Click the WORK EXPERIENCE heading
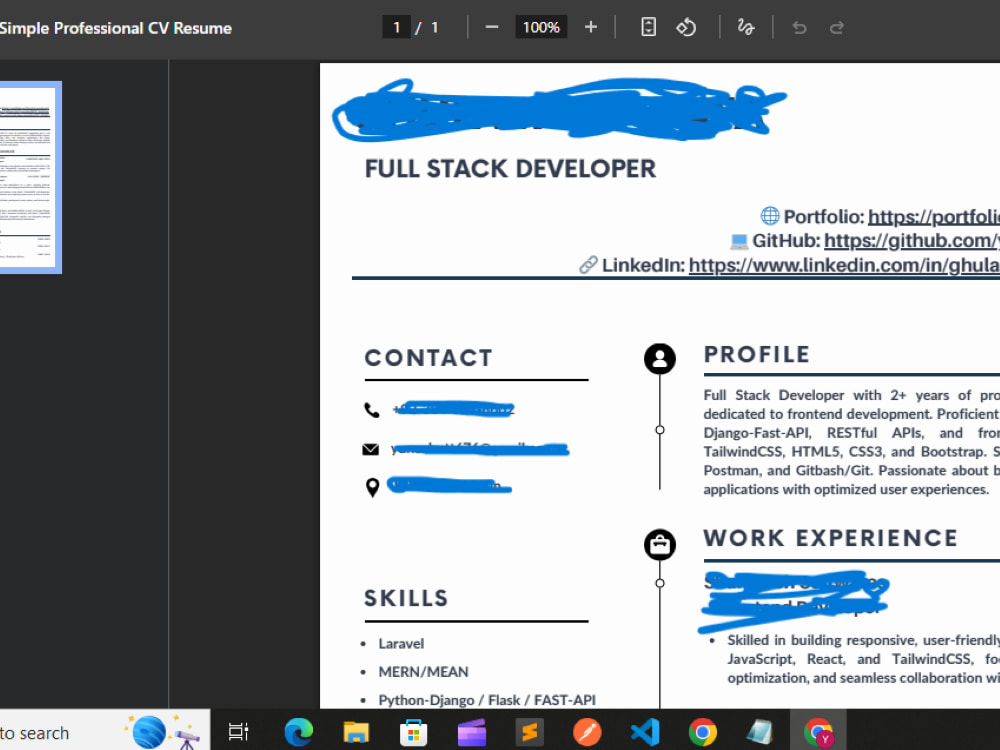Screen dimensions: 1000x750 tap(831, 538)
